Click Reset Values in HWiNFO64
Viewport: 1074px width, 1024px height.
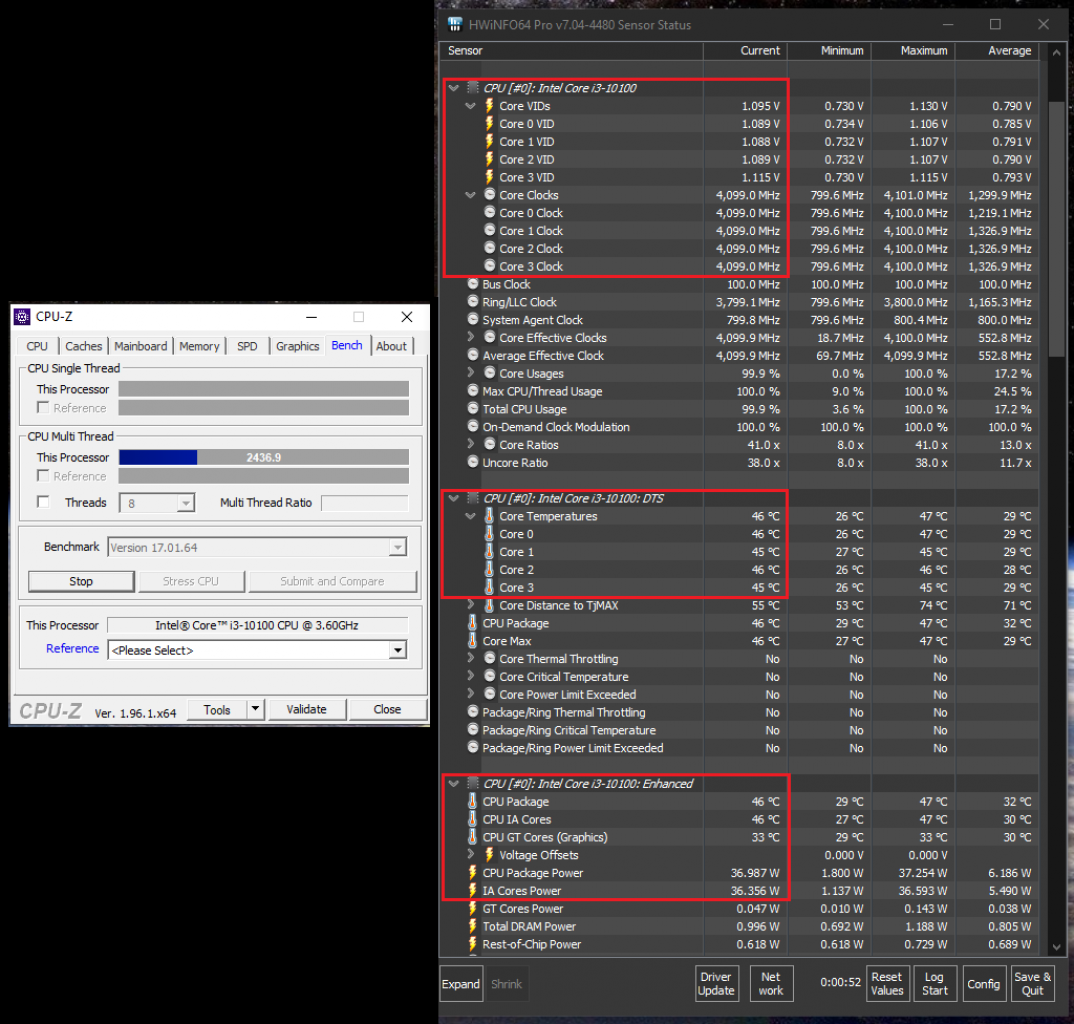886,984
